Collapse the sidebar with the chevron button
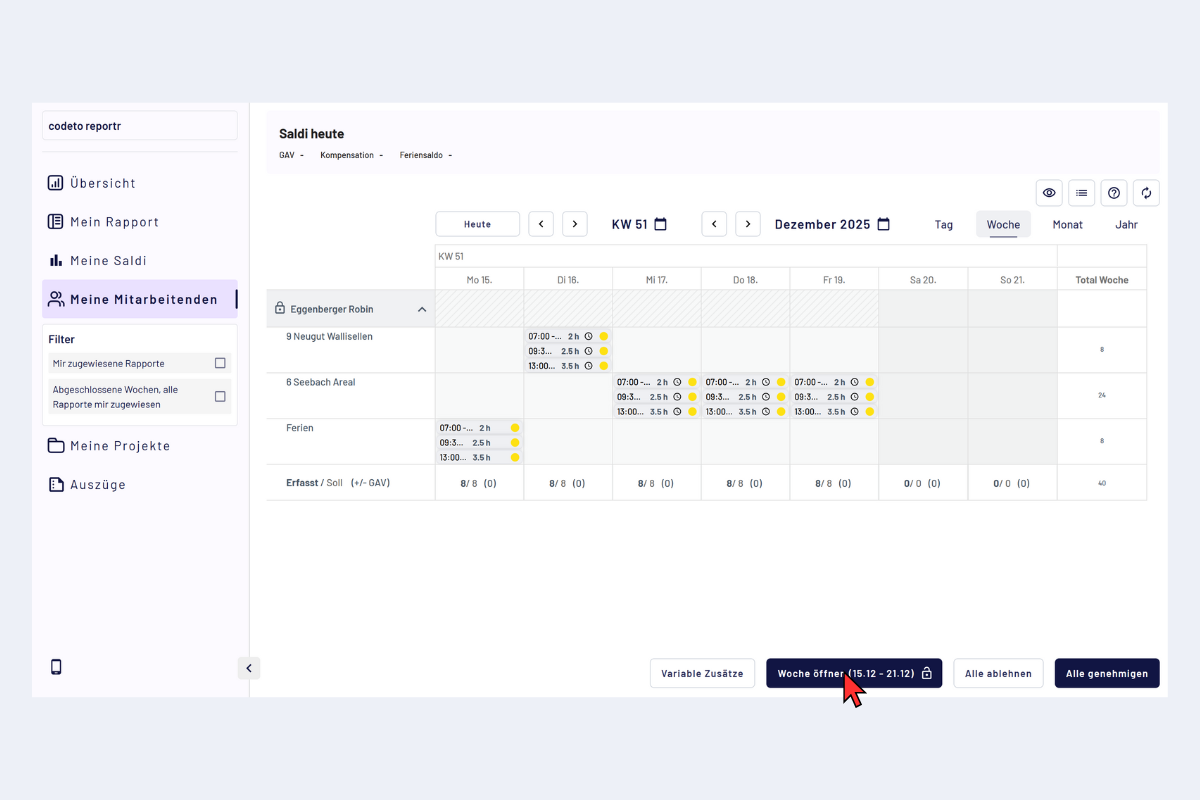The height and width of the screenshot is (800, 1200). (x=249, y=668)
